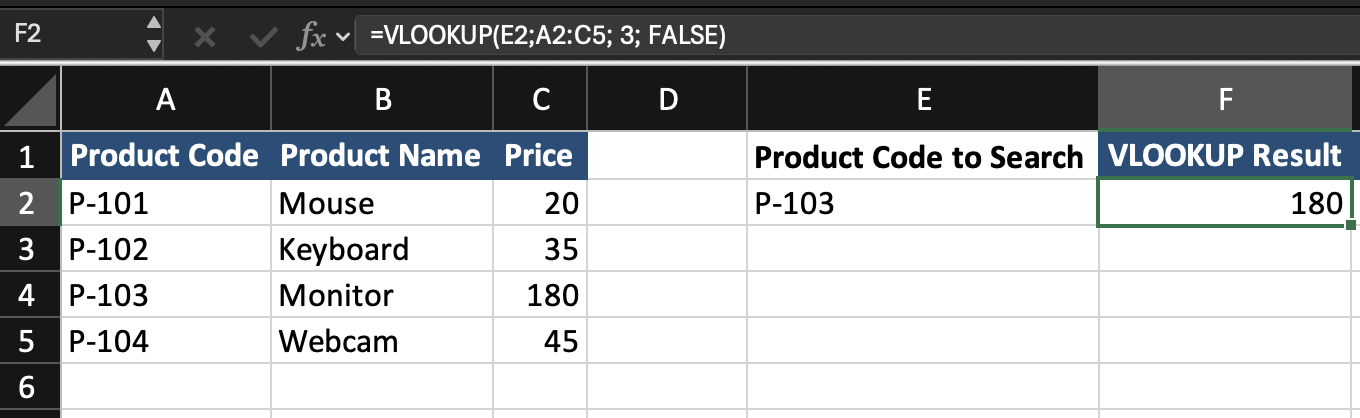Click the Cancel X icon in formula bar

click(205, 37)
